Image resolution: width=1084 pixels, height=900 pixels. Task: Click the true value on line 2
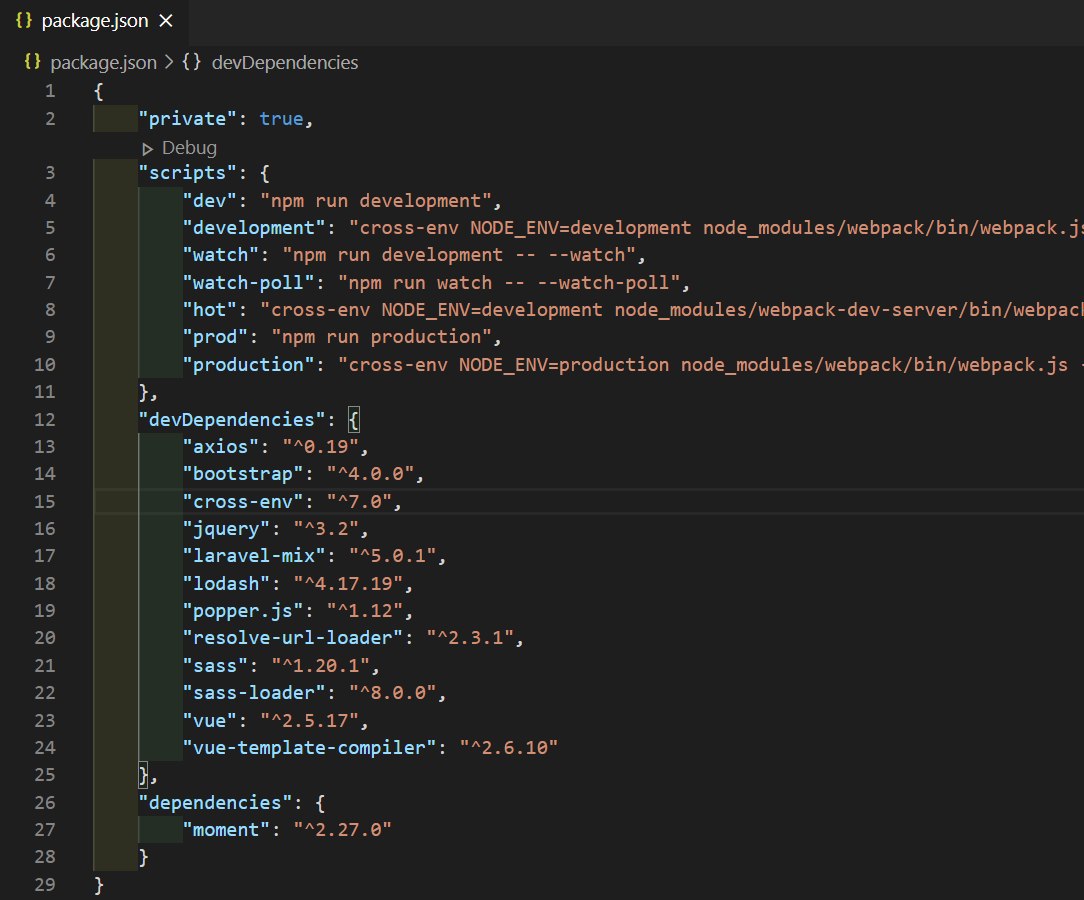pyautogui.click(x=281, y=119)
